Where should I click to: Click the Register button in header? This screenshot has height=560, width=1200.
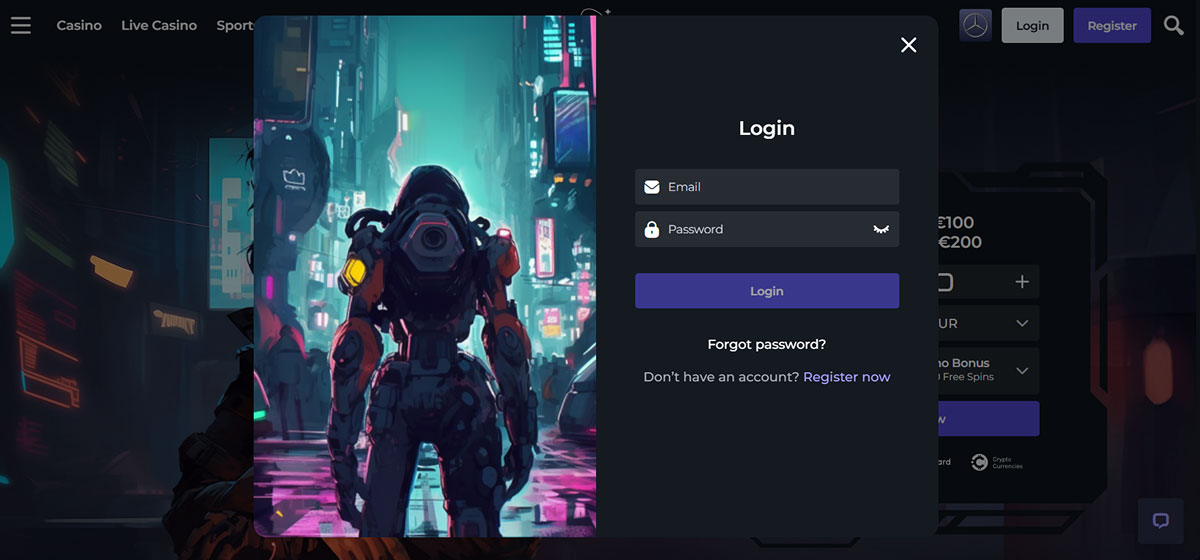point(1112,25)
